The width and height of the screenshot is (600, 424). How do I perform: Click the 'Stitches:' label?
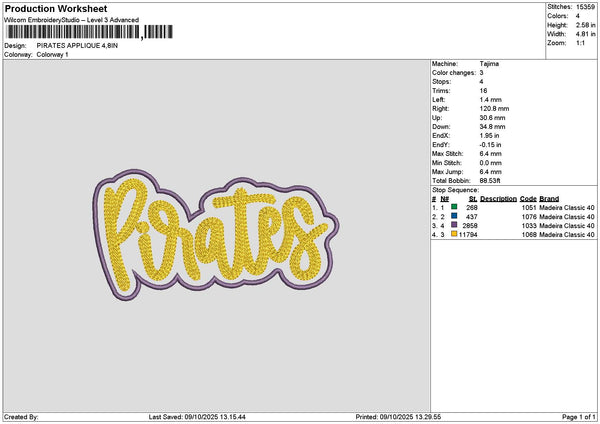pos(559,7)
